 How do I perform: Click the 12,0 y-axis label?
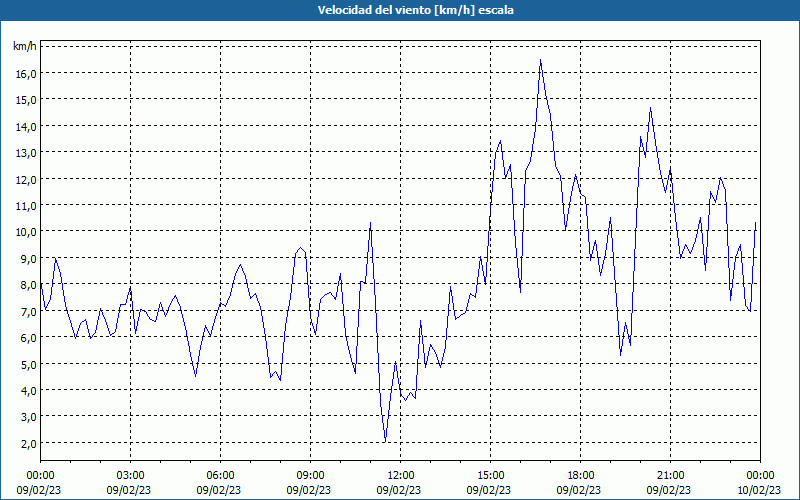pyautogui.click(x=26, y=179)
